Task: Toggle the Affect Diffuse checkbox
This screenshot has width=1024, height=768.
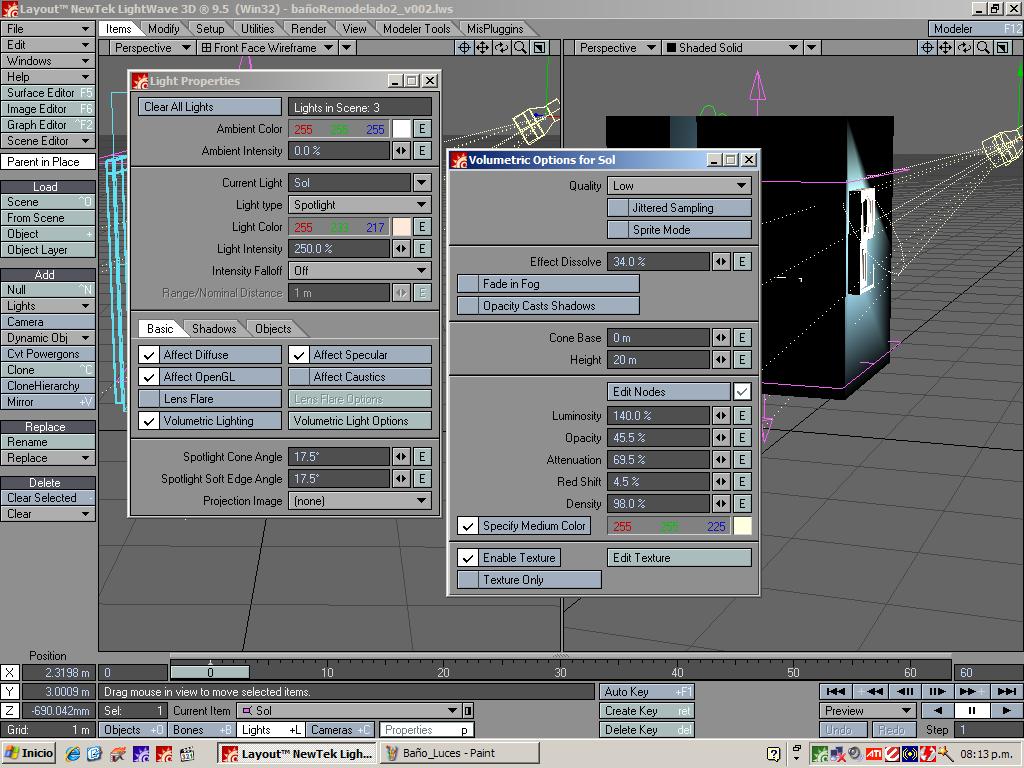Action: coord(149,355)
